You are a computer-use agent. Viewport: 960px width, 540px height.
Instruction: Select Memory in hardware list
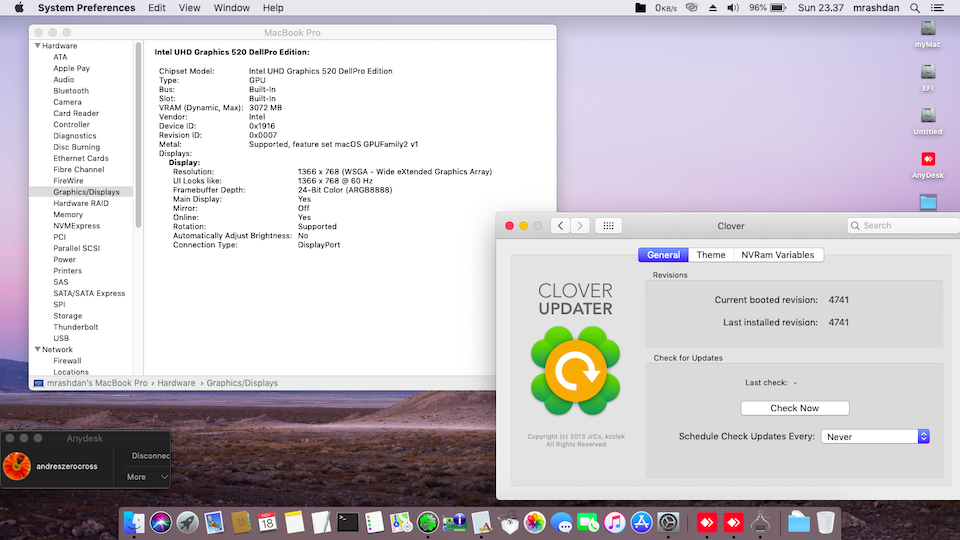68,214
